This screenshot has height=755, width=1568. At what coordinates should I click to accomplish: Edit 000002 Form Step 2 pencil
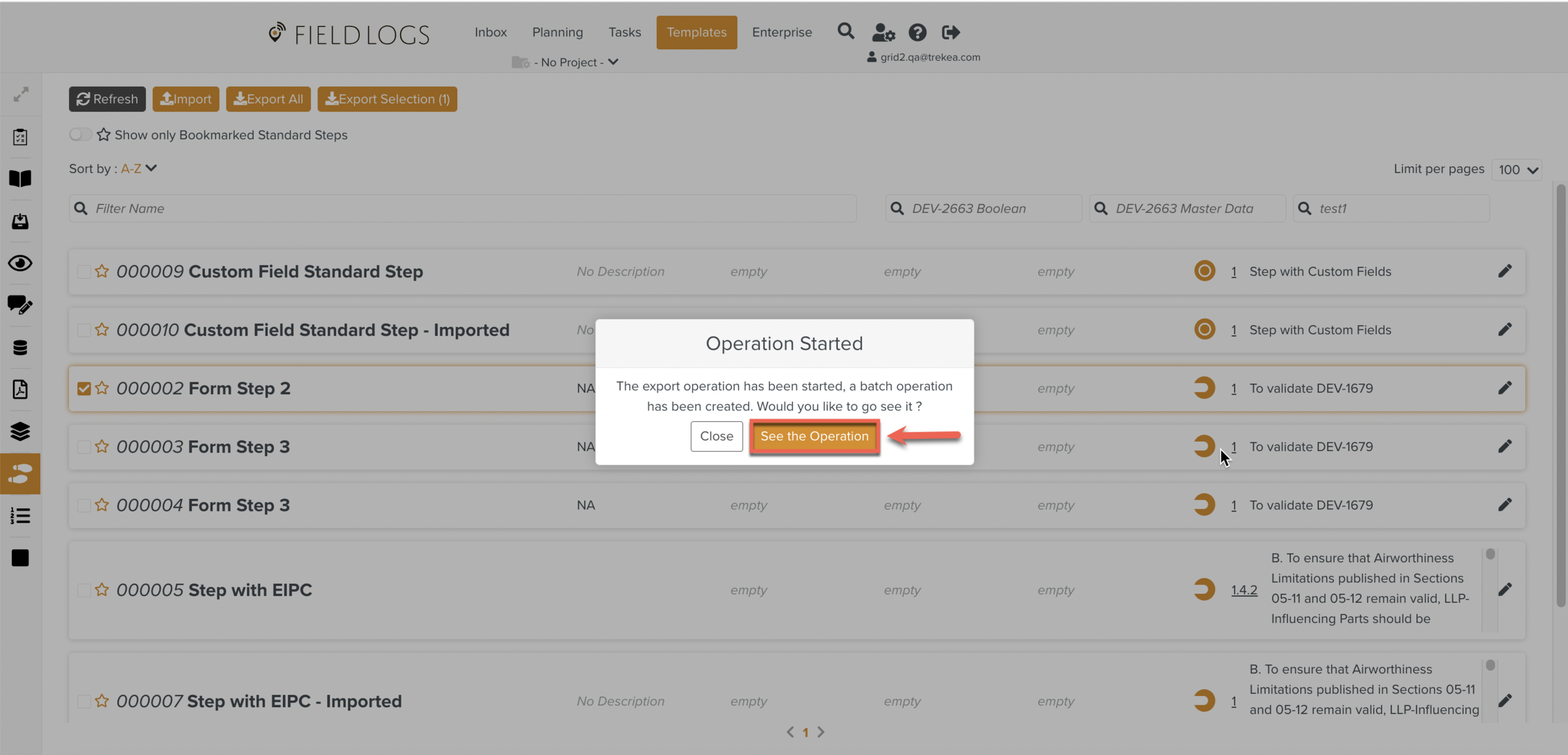[x=1505, y=388]
